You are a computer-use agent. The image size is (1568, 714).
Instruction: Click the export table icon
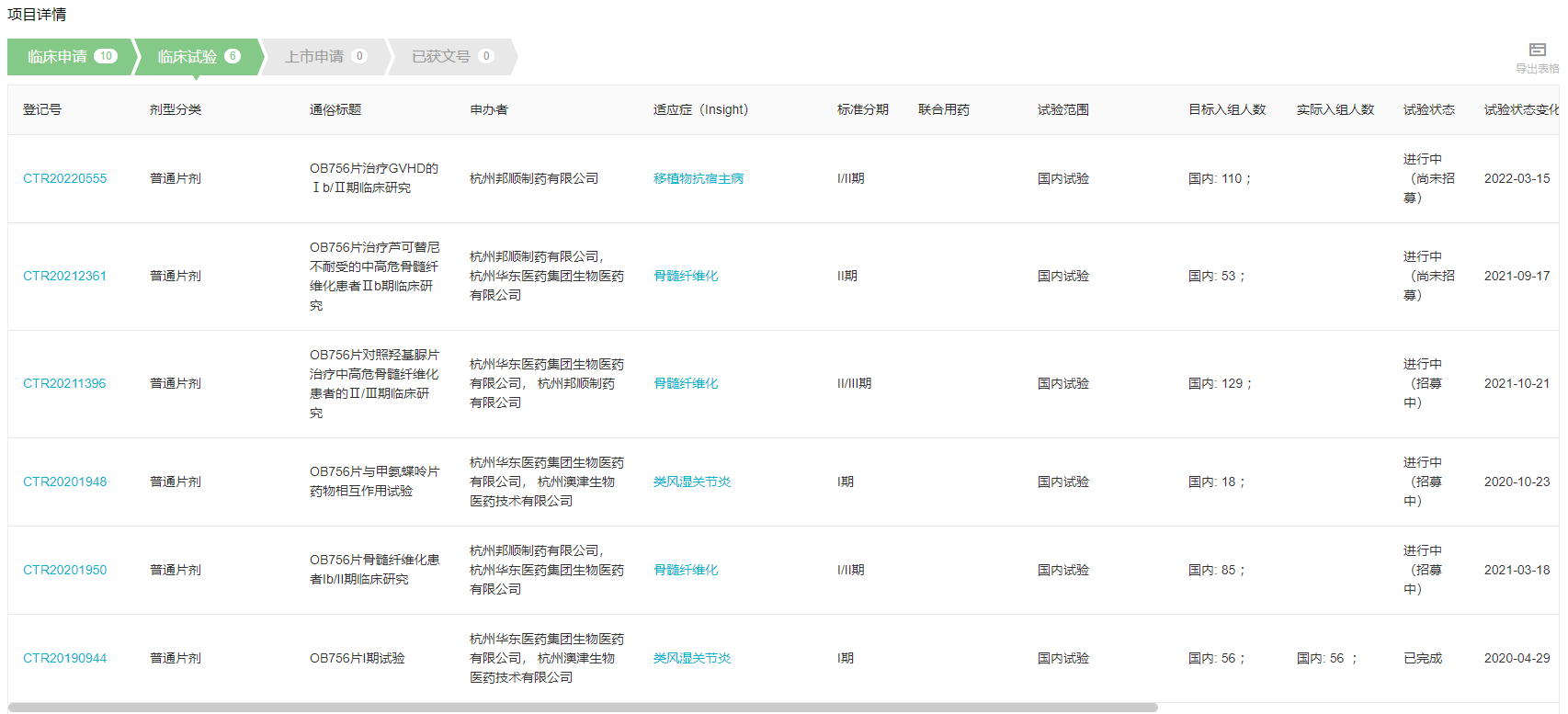(1537, 51)
